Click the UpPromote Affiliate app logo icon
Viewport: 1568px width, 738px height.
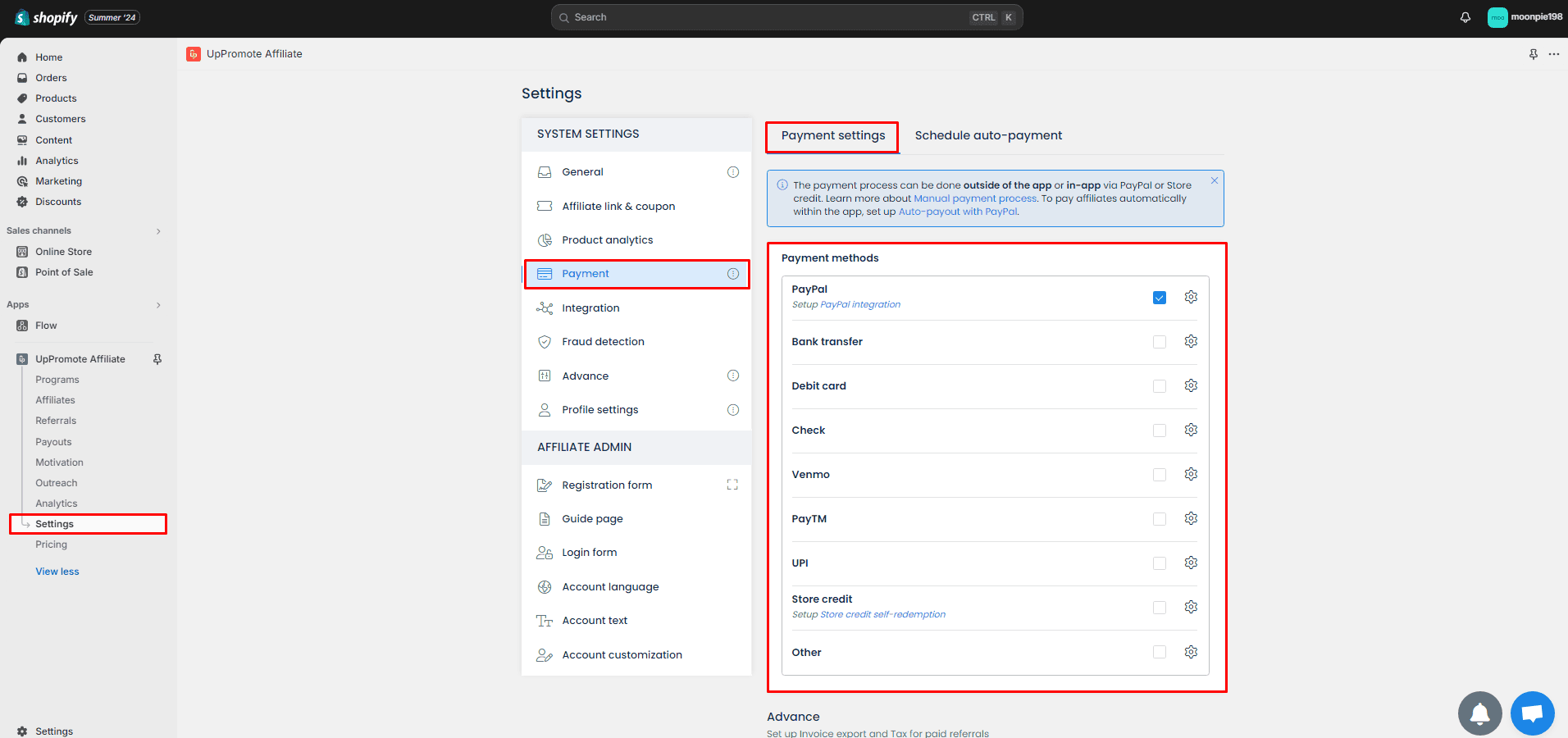pyautogui.click(x=194, y=54)
